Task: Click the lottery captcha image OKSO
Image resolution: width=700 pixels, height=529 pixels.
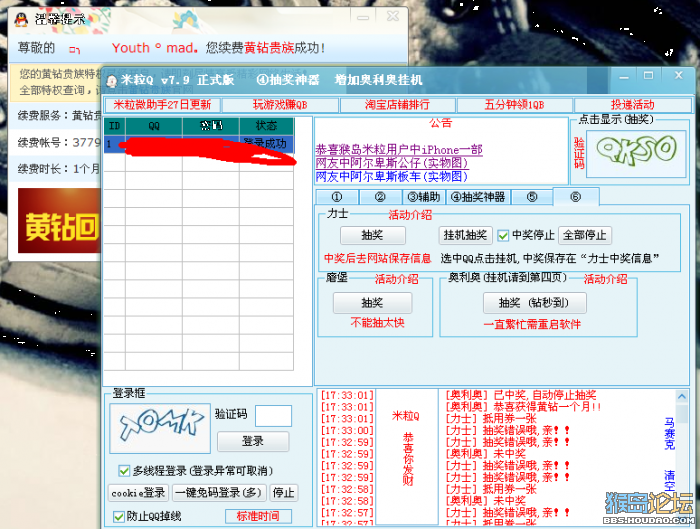Action: 636,154
